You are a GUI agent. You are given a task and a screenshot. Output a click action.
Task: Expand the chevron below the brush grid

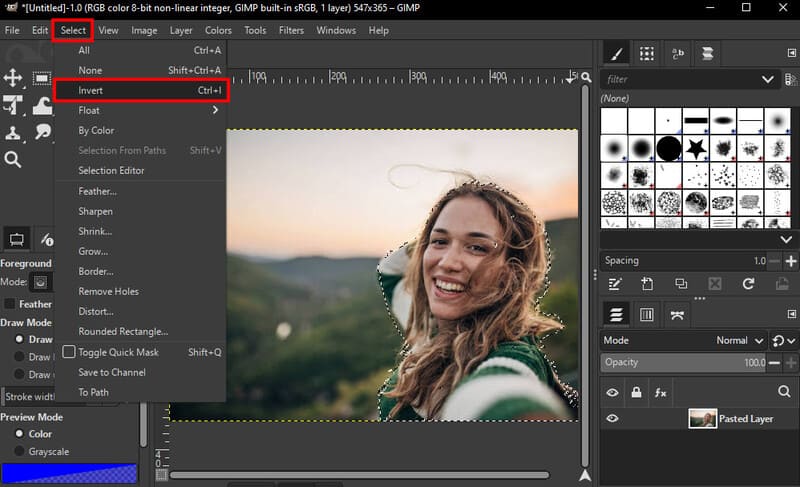pos(786,239)
